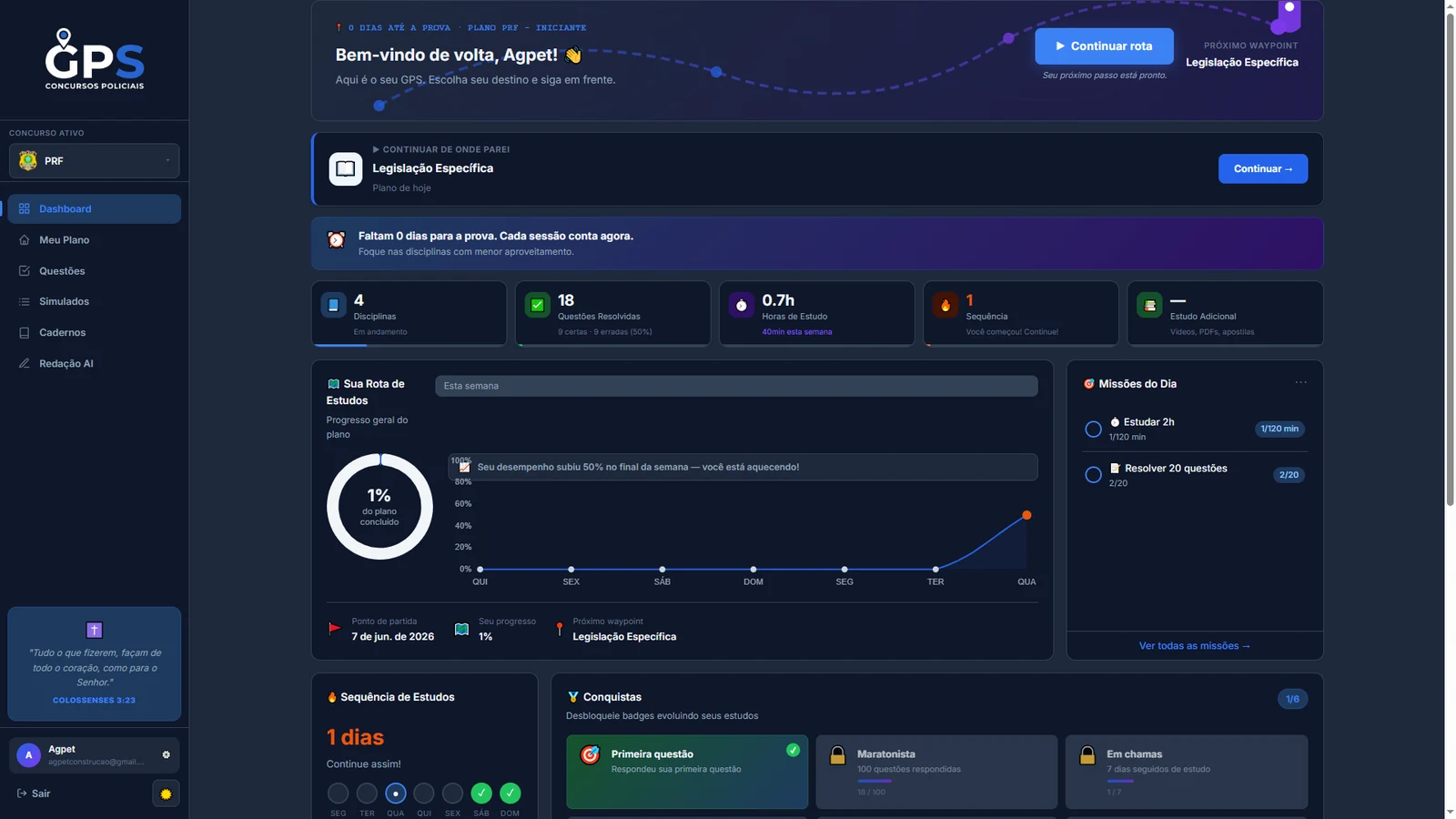1456x819 pixels.
Task: Click the map icon beside Seu progresso
Action: point(461,629)
